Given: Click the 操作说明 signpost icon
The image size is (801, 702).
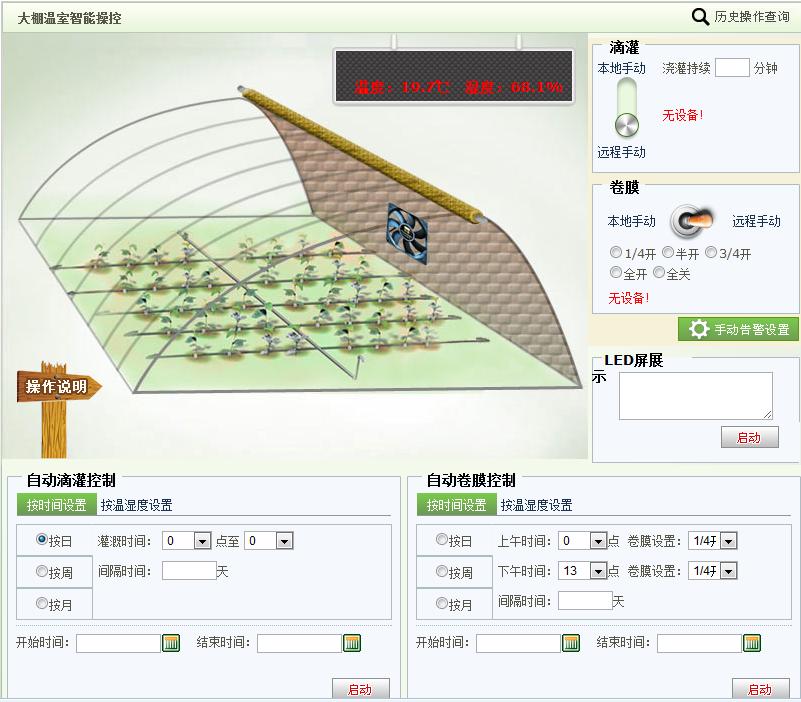Looking at the screenshot, I should (x=55, y=385).
